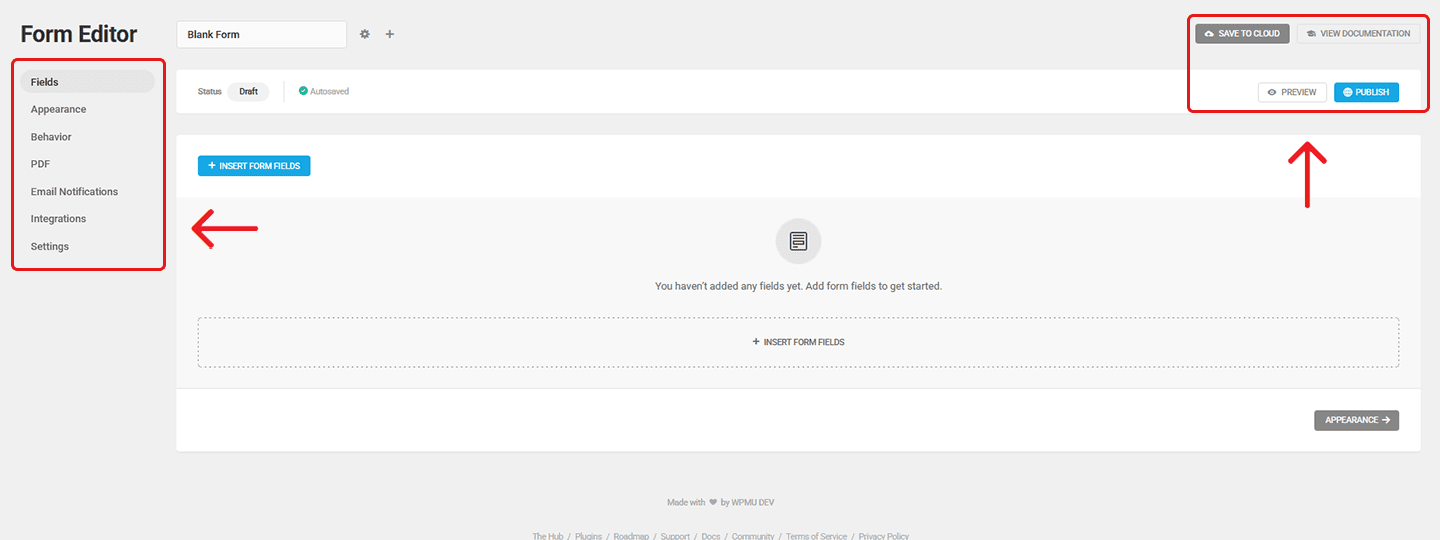Click the empty-form document icon
Screen dimensions: 1440x540
(798, 241)
